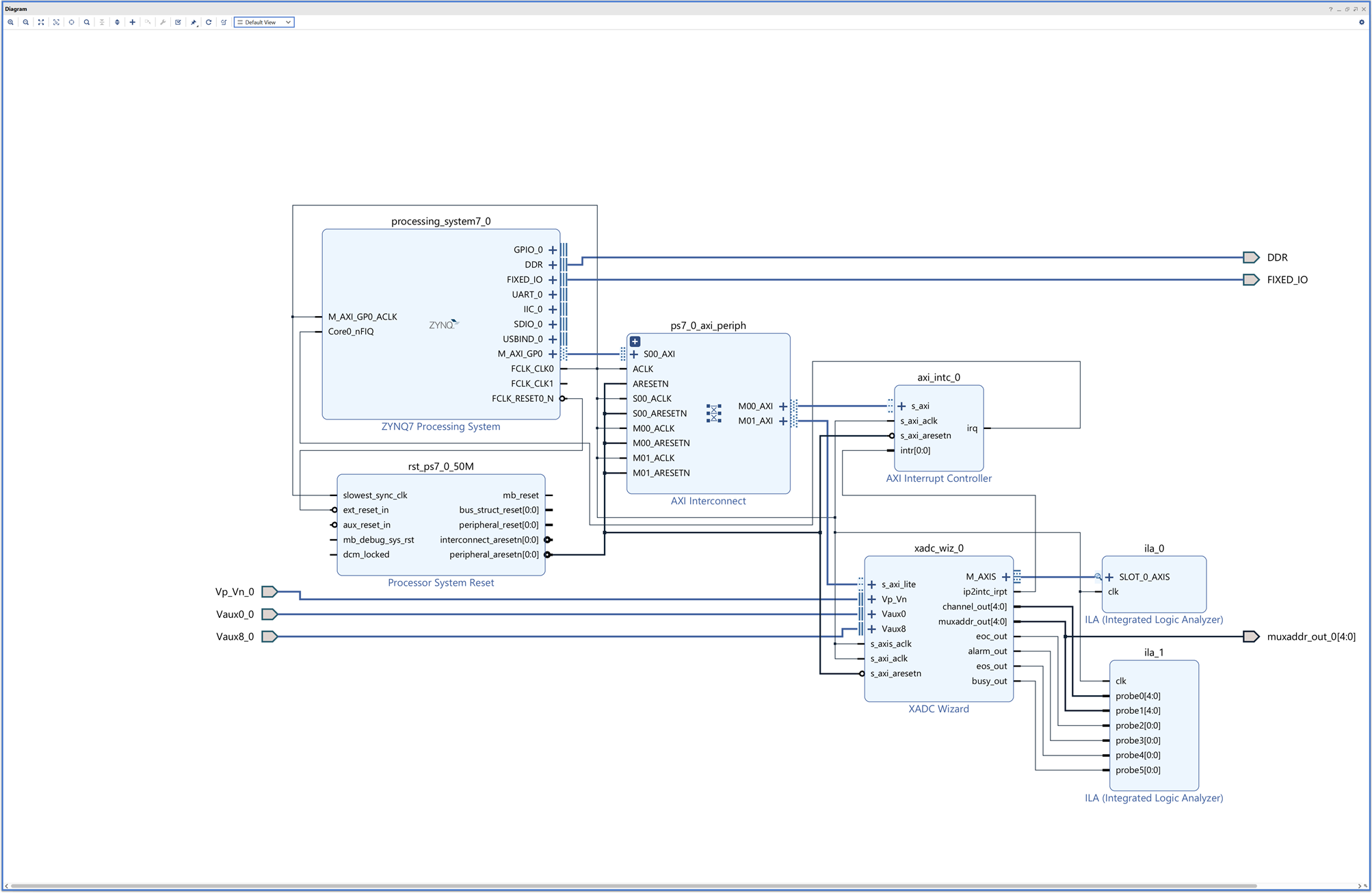1372x893 pixels.
Task: Click the Optimize Routing icon before view dropdown
Action: point(224,22)
